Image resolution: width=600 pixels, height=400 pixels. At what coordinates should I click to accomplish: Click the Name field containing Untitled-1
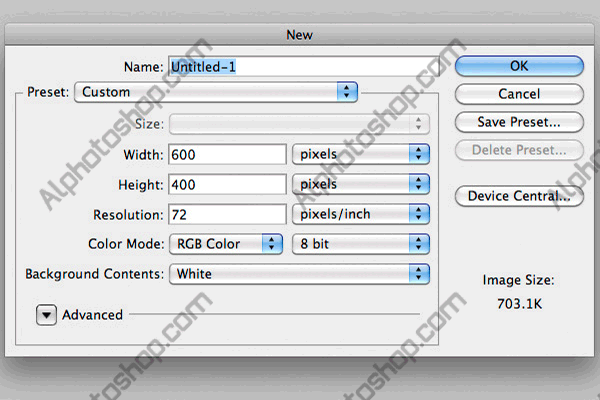pyautogui.click(x=303, y=67)
